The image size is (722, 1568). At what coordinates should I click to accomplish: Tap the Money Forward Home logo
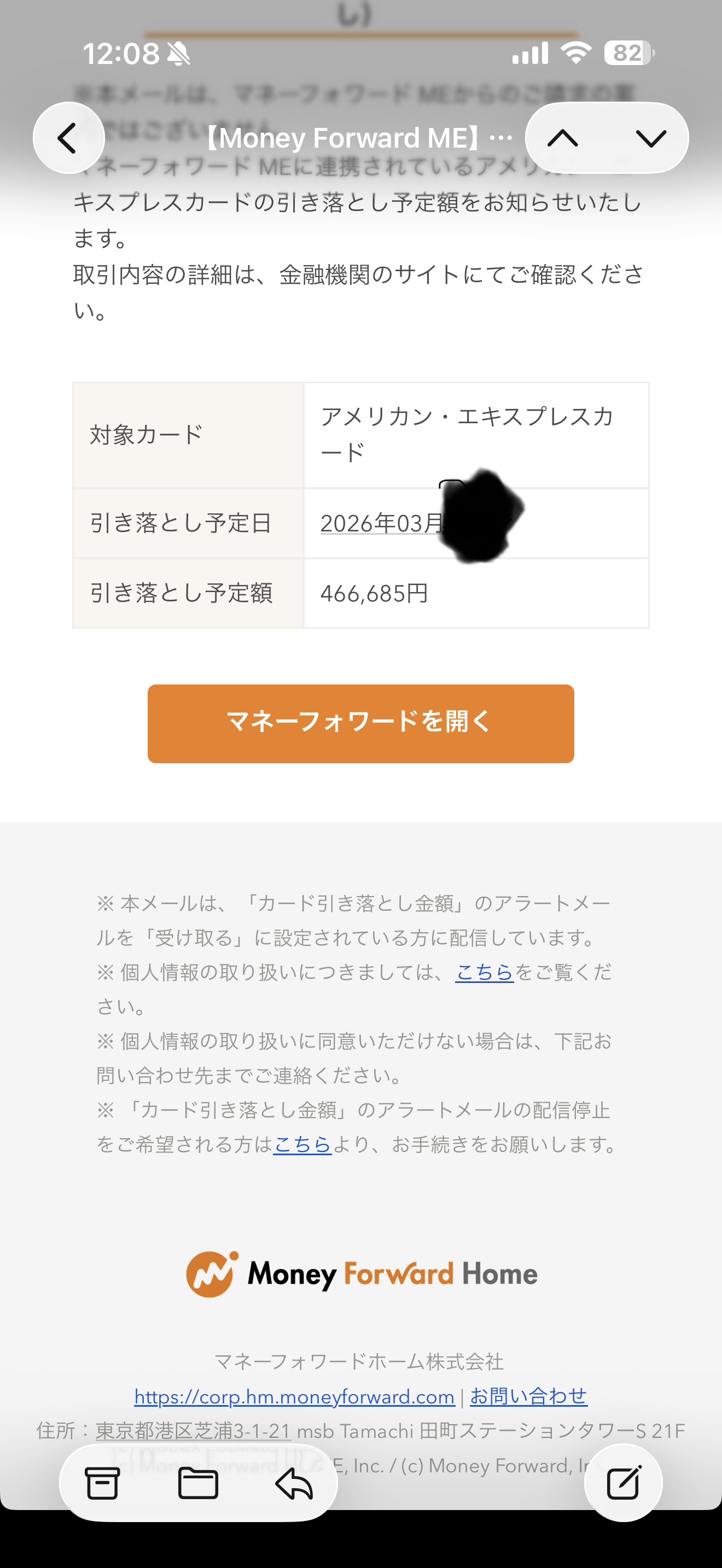361,1274
